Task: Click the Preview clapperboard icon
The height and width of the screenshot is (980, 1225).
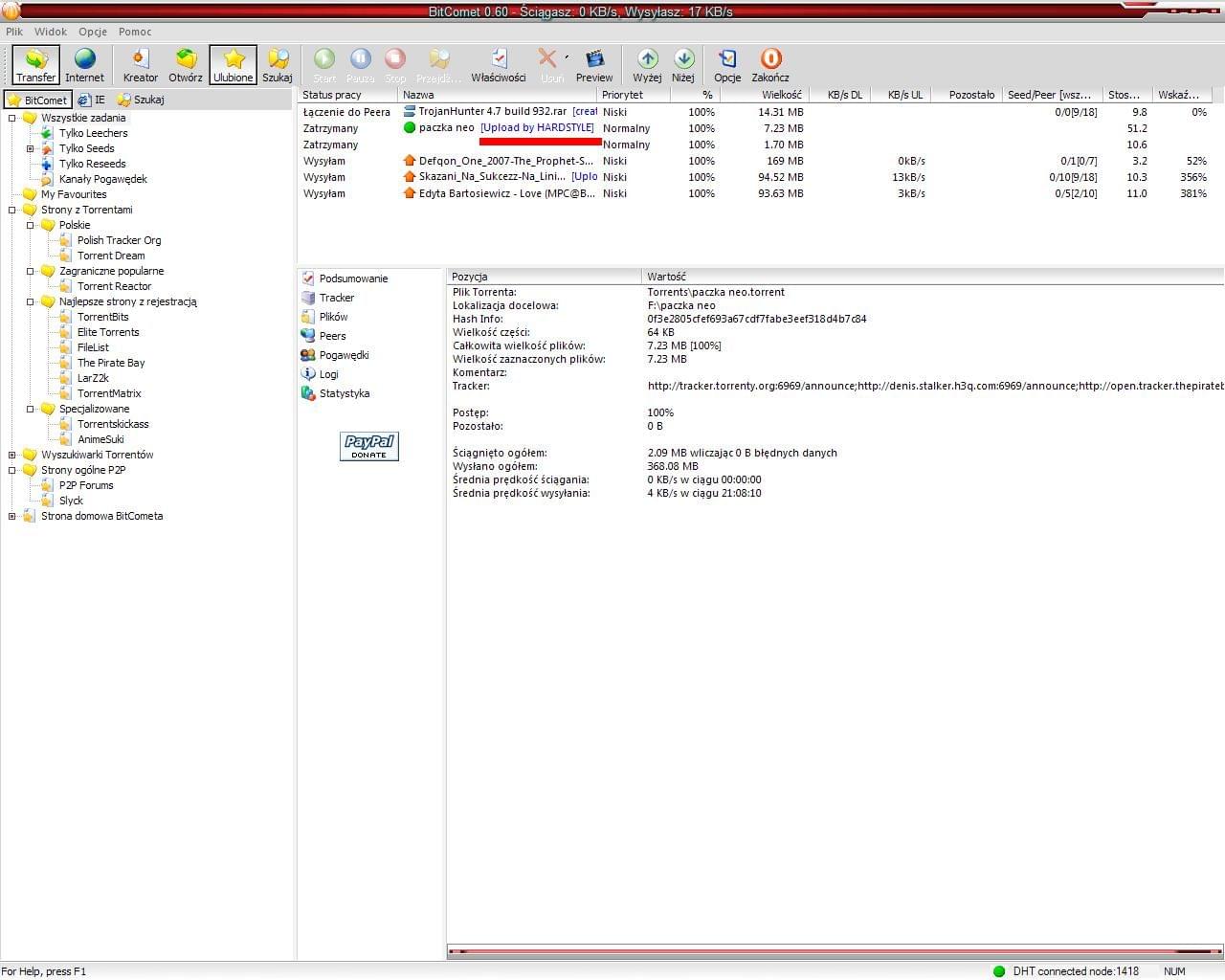Action: [x=594, y=65]
